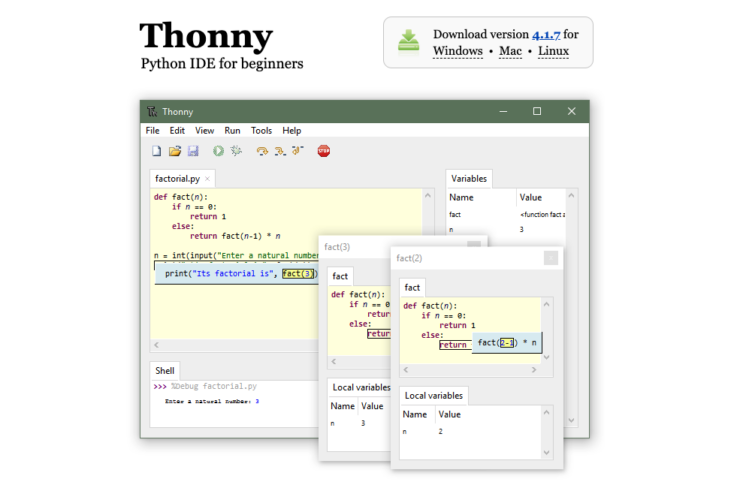Run the current script with green play icon
Image resolution: width=740 pixels, height=482 pixels.
(x=218, y=151)
